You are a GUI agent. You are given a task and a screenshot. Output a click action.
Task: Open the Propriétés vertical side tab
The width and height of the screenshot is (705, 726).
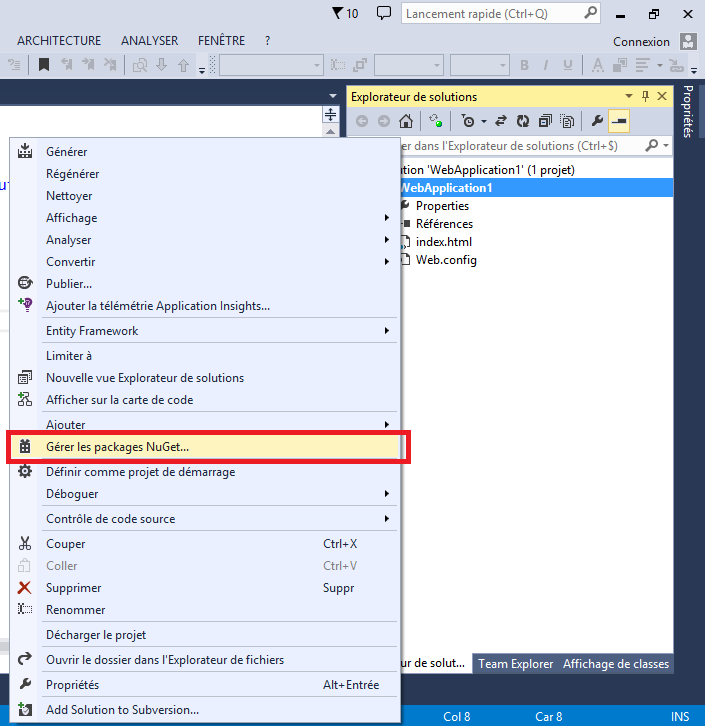(688, 111)
